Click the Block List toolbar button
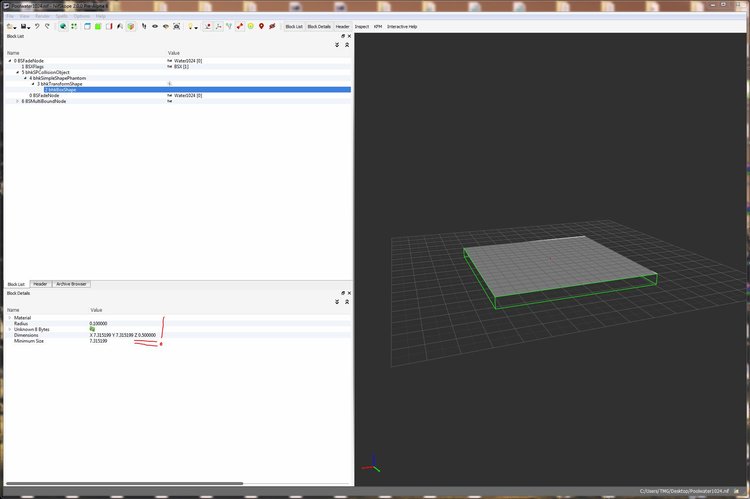The height and width of the screenshot is (499, 750). tap(294, 26)
